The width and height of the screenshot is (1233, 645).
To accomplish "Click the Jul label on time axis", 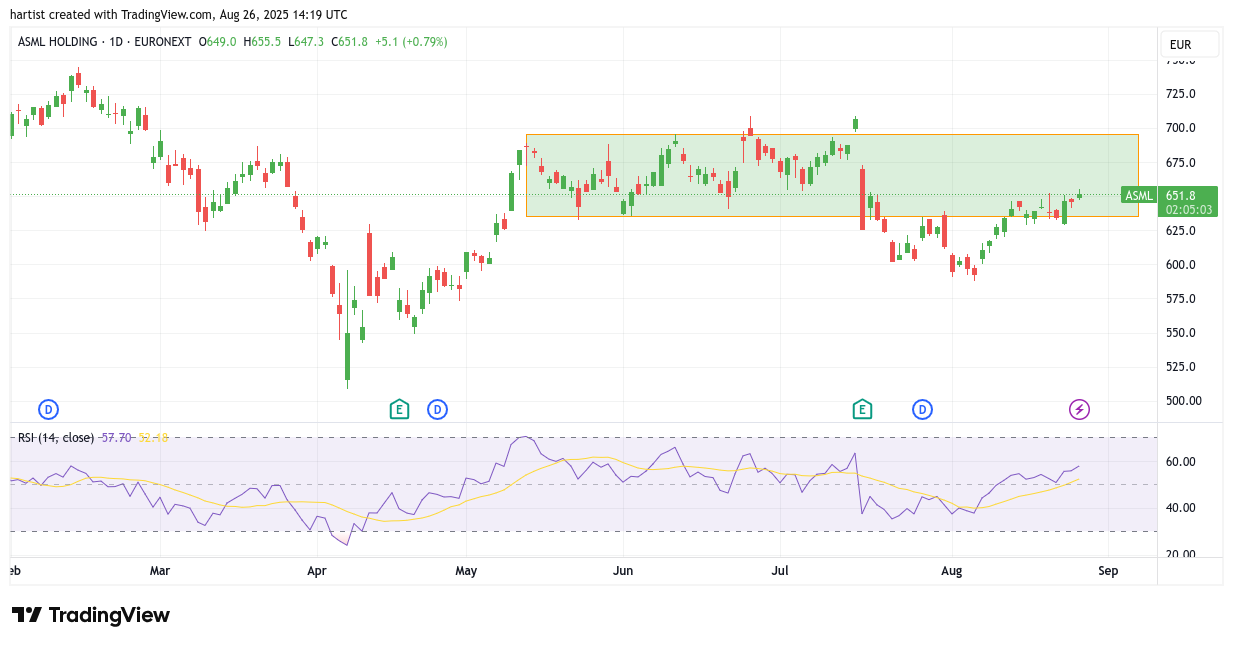I will click(x=780, y=572).
